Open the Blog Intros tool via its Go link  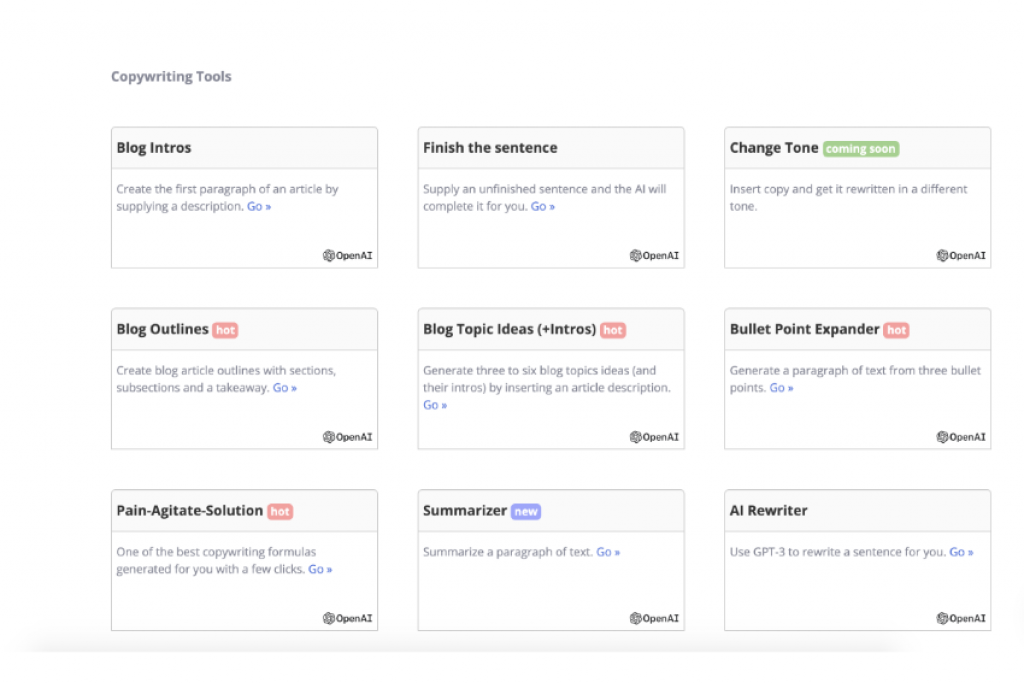258,206
